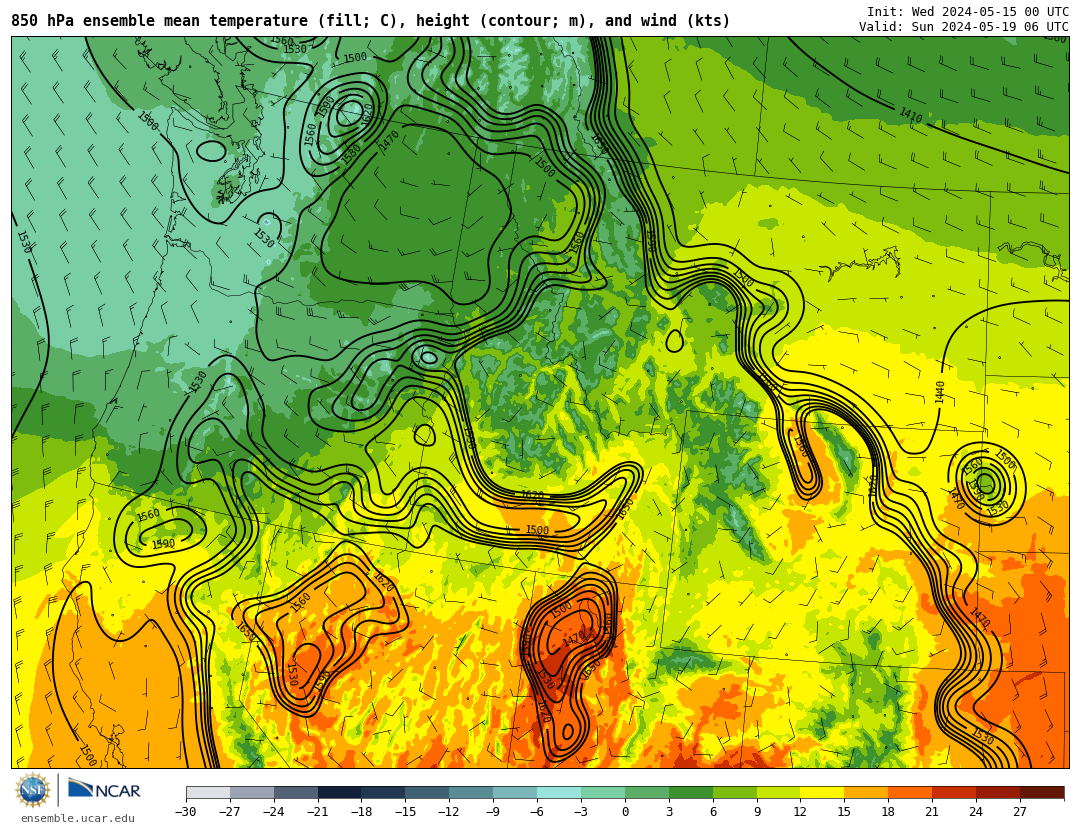Pick the colorbar segment between -15 and -12

(x=428, y=792)
